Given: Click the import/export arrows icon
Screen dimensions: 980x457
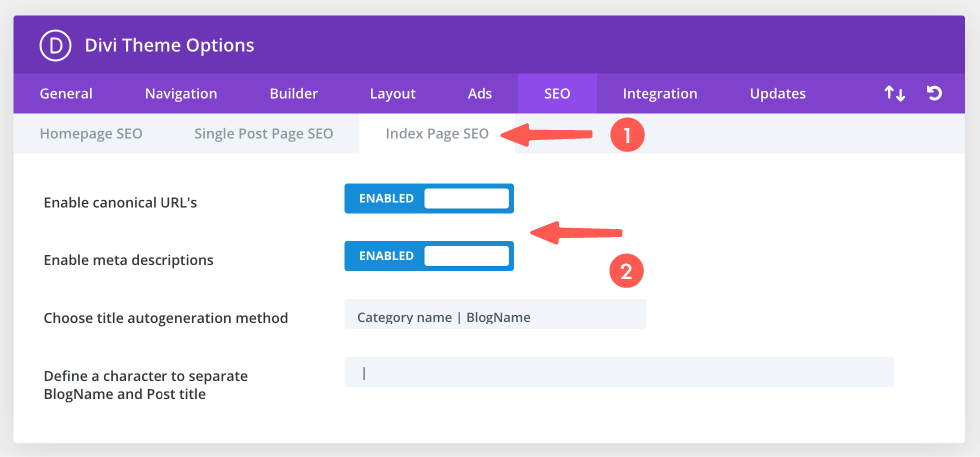Looking at the screenshot, I should [894, 94].
